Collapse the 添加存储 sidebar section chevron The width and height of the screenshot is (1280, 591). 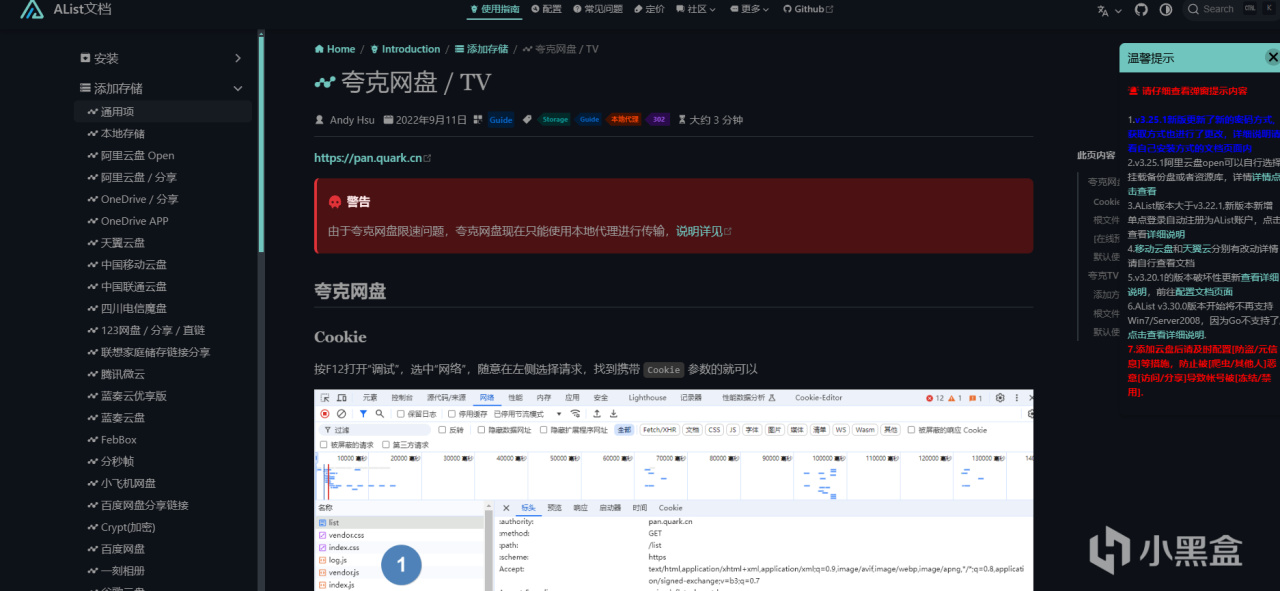[238, 88]
